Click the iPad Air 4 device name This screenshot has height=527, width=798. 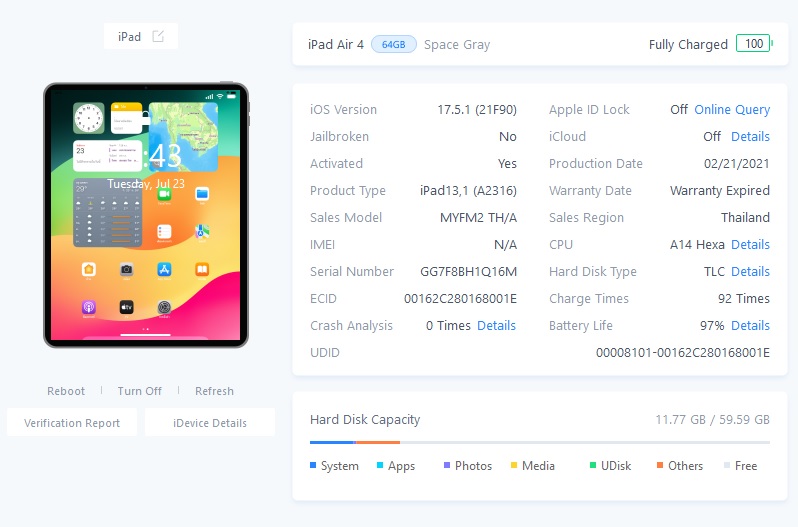click(x=336, y=45)
